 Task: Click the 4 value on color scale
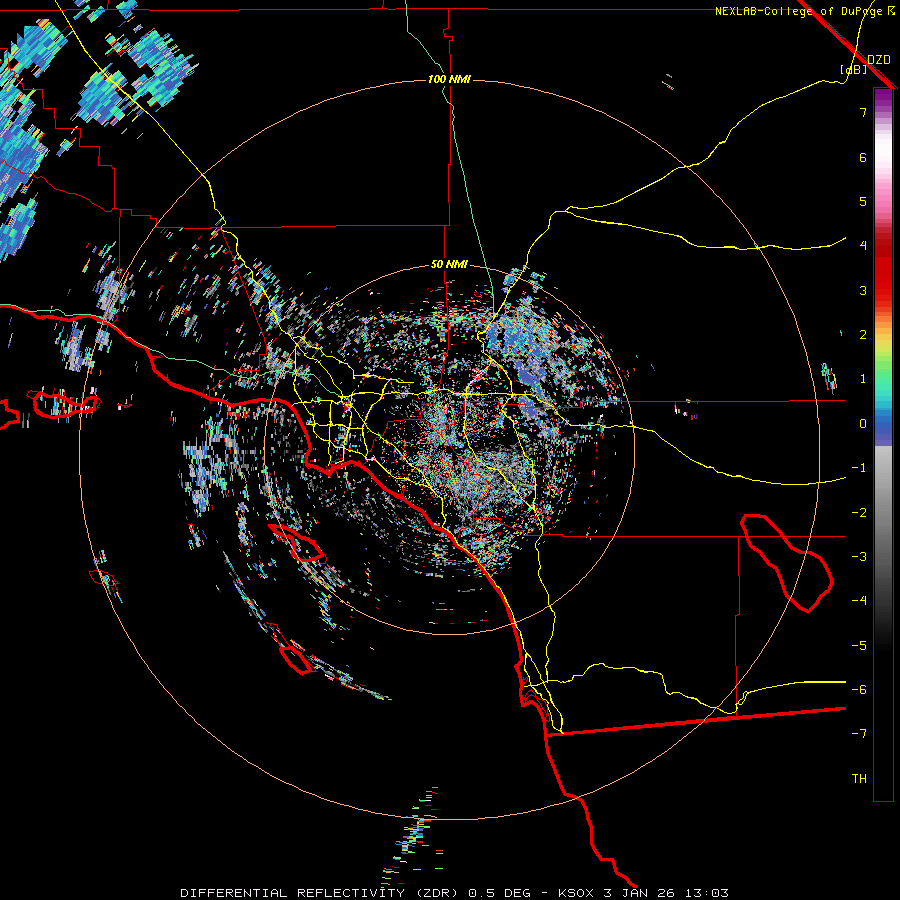pos(863,246)
